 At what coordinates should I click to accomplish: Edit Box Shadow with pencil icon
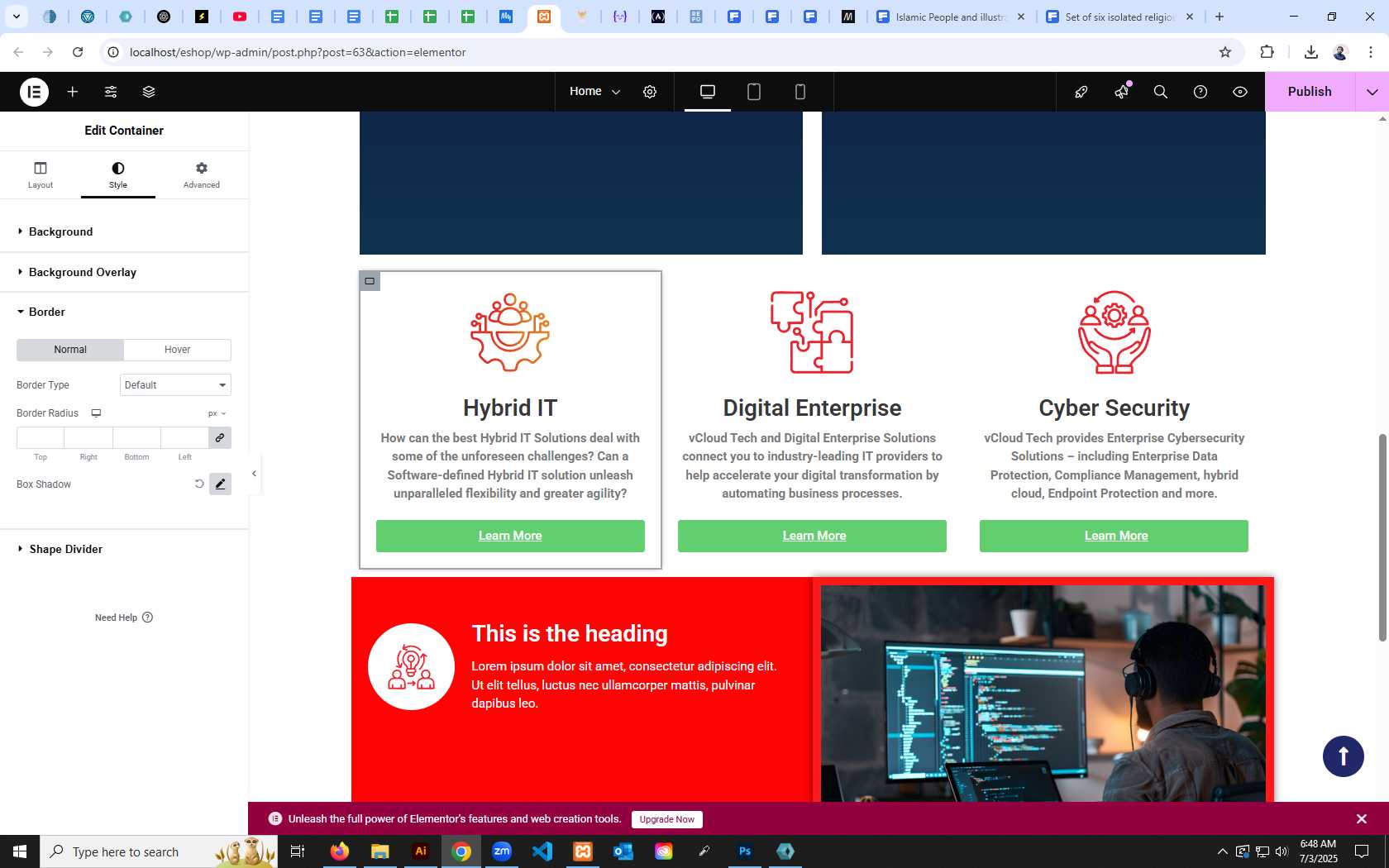pos(220,484)
